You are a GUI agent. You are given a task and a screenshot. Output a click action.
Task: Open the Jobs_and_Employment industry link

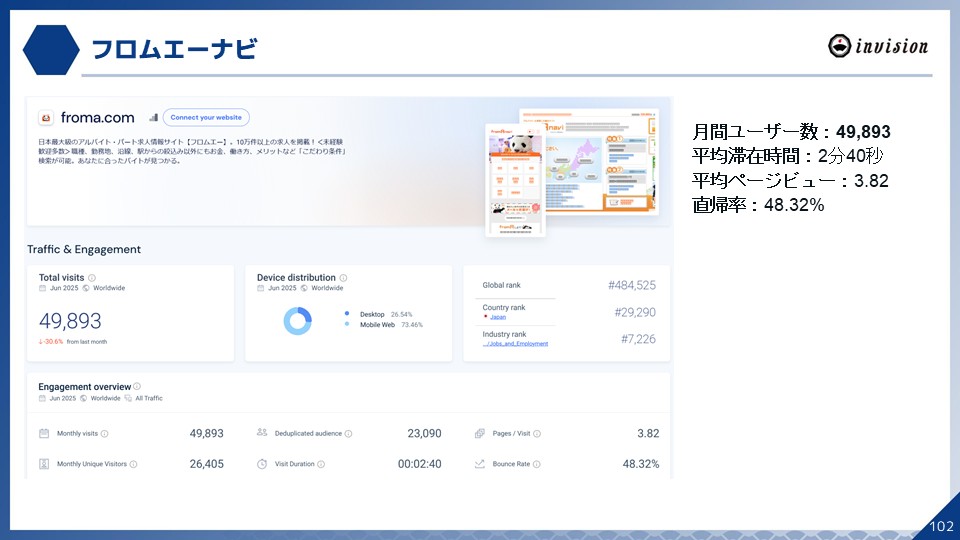pyautogui.click(x=516, y=343)
